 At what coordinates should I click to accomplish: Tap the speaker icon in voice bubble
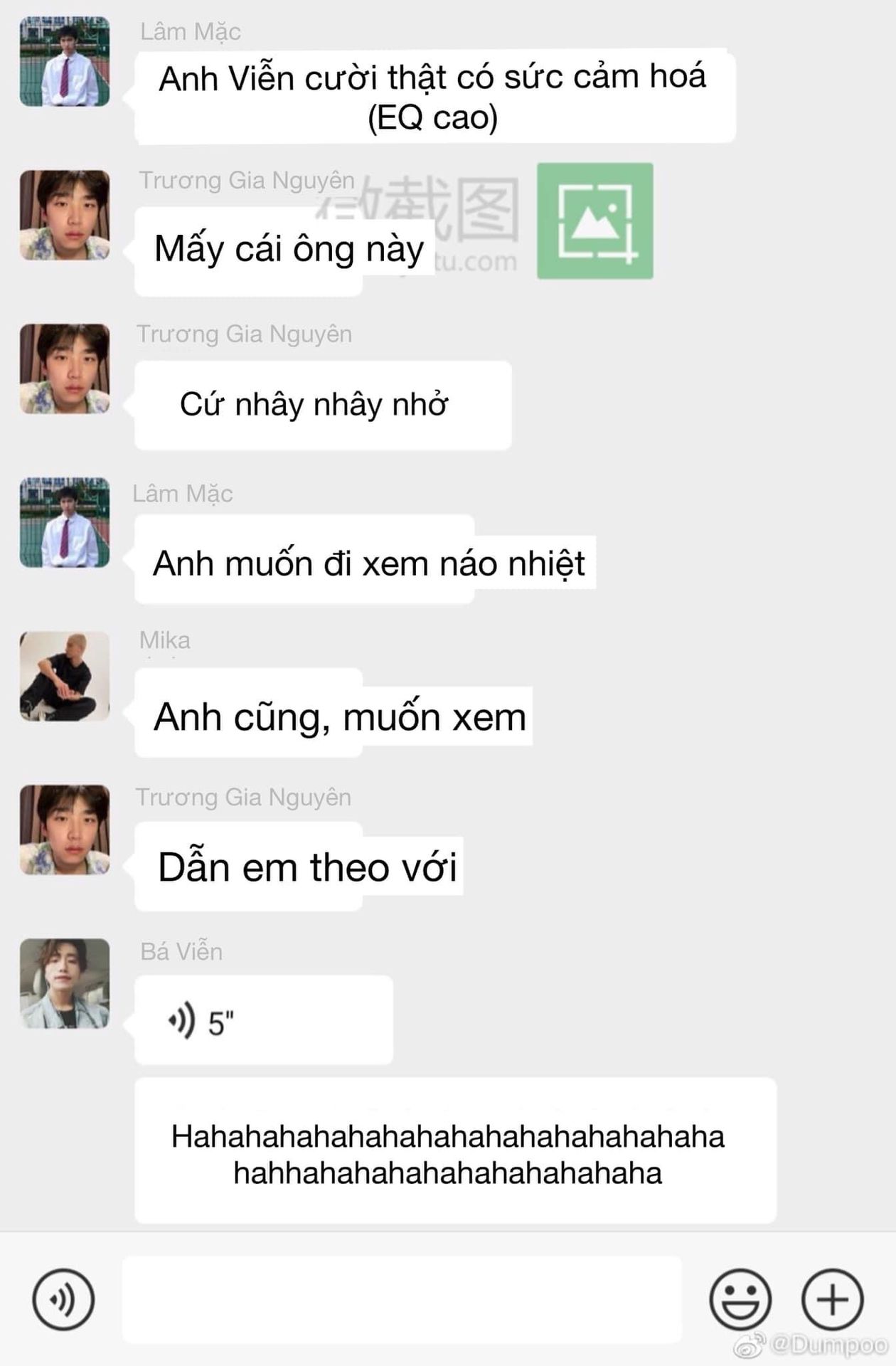pyautogui.click(x=182, y=1021)
